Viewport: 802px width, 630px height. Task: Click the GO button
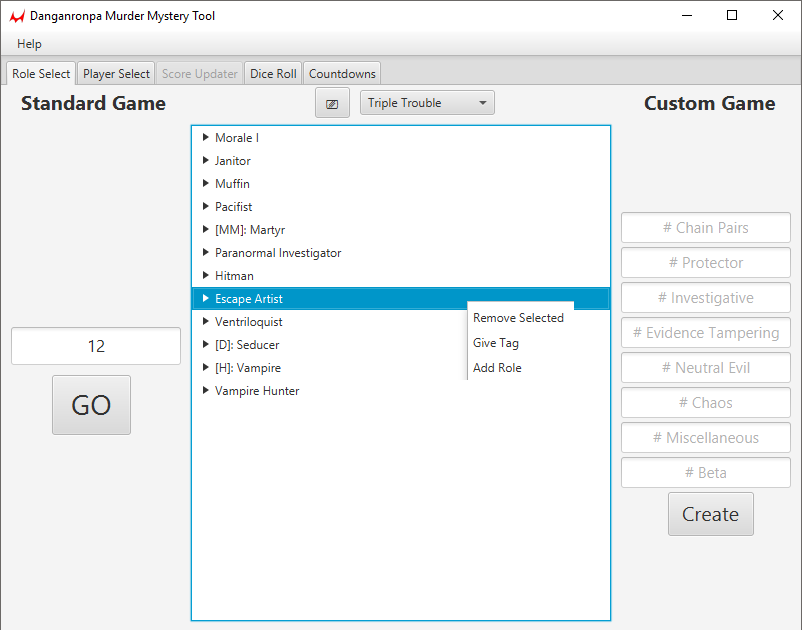(92, 405)
